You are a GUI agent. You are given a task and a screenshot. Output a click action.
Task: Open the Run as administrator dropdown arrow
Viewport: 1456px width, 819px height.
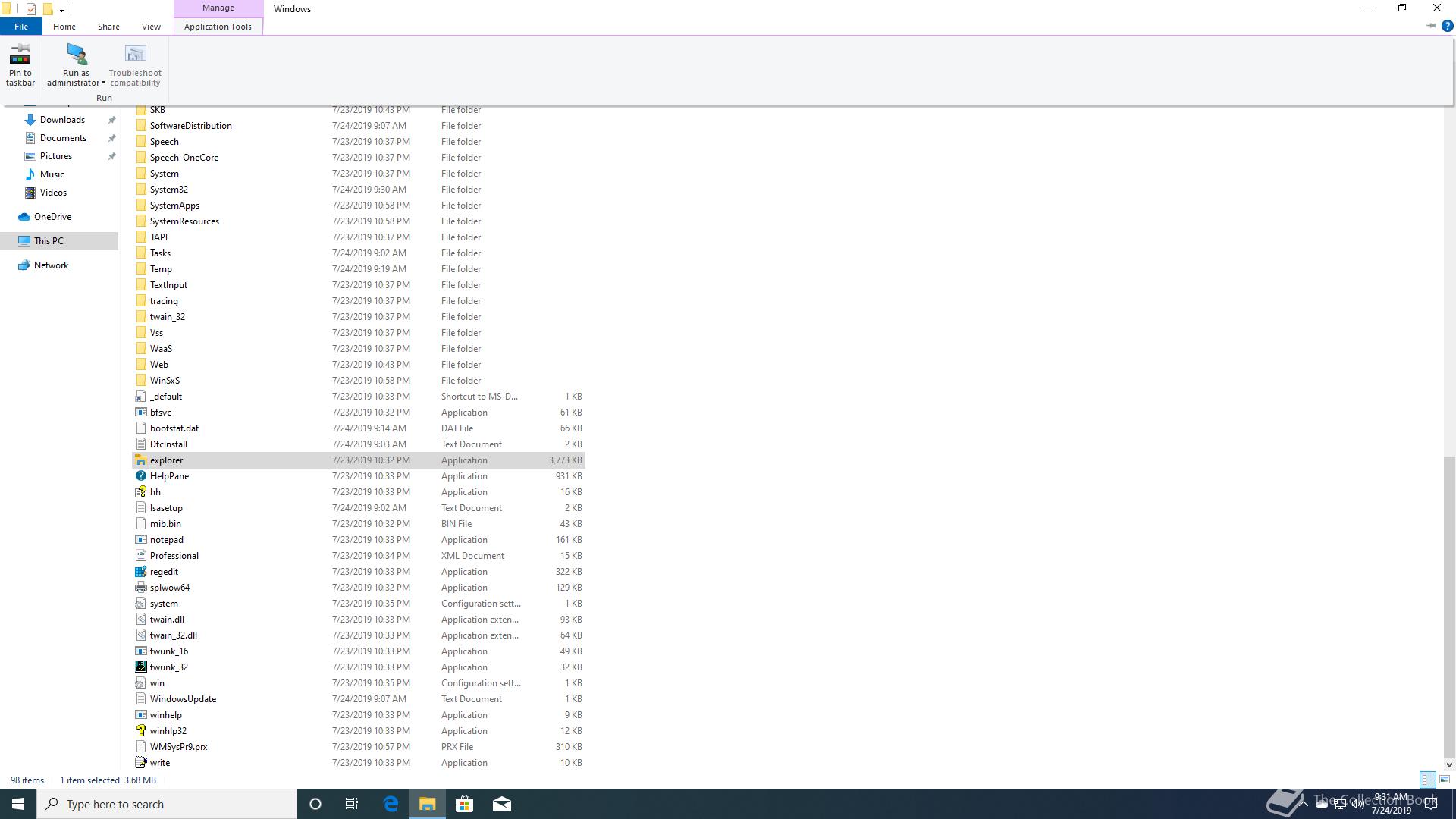tap(103, 83)
